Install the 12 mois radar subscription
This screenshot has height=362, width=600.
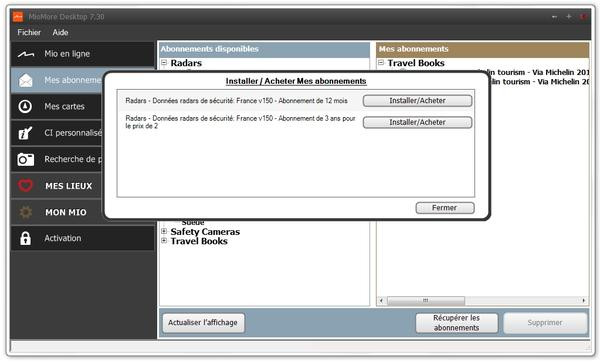tap(417, 101)
